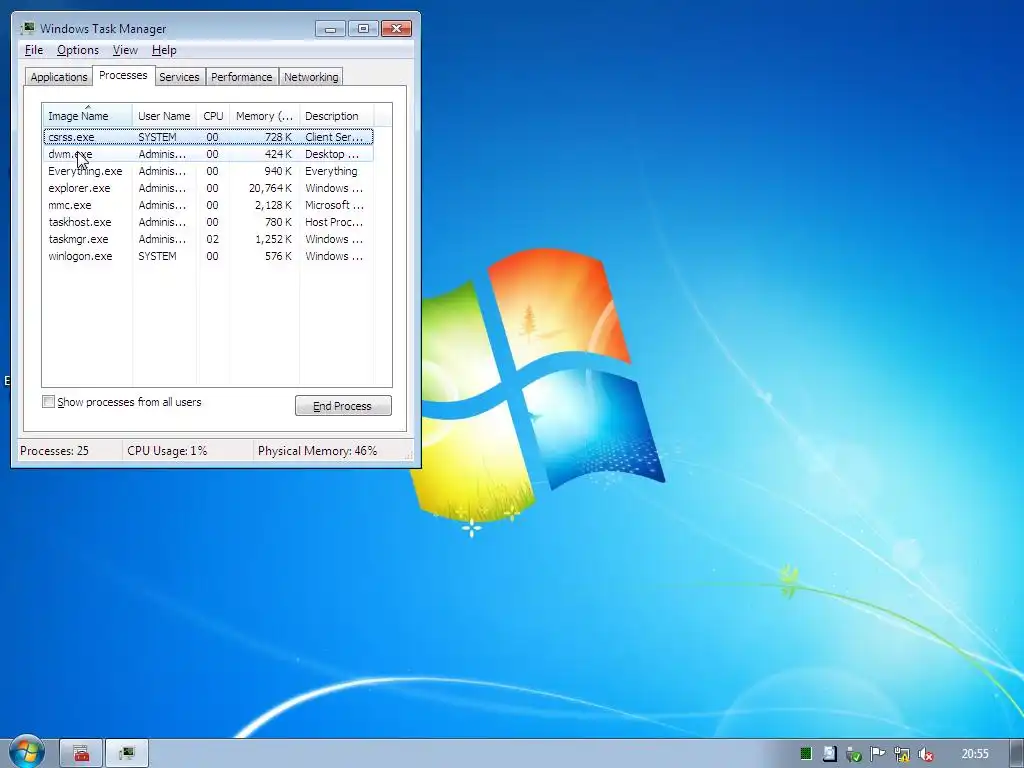Viewport: 1024px width, 768px height.
Task: Click the 20:55 taskbar clock
Action: pos(974,754)
